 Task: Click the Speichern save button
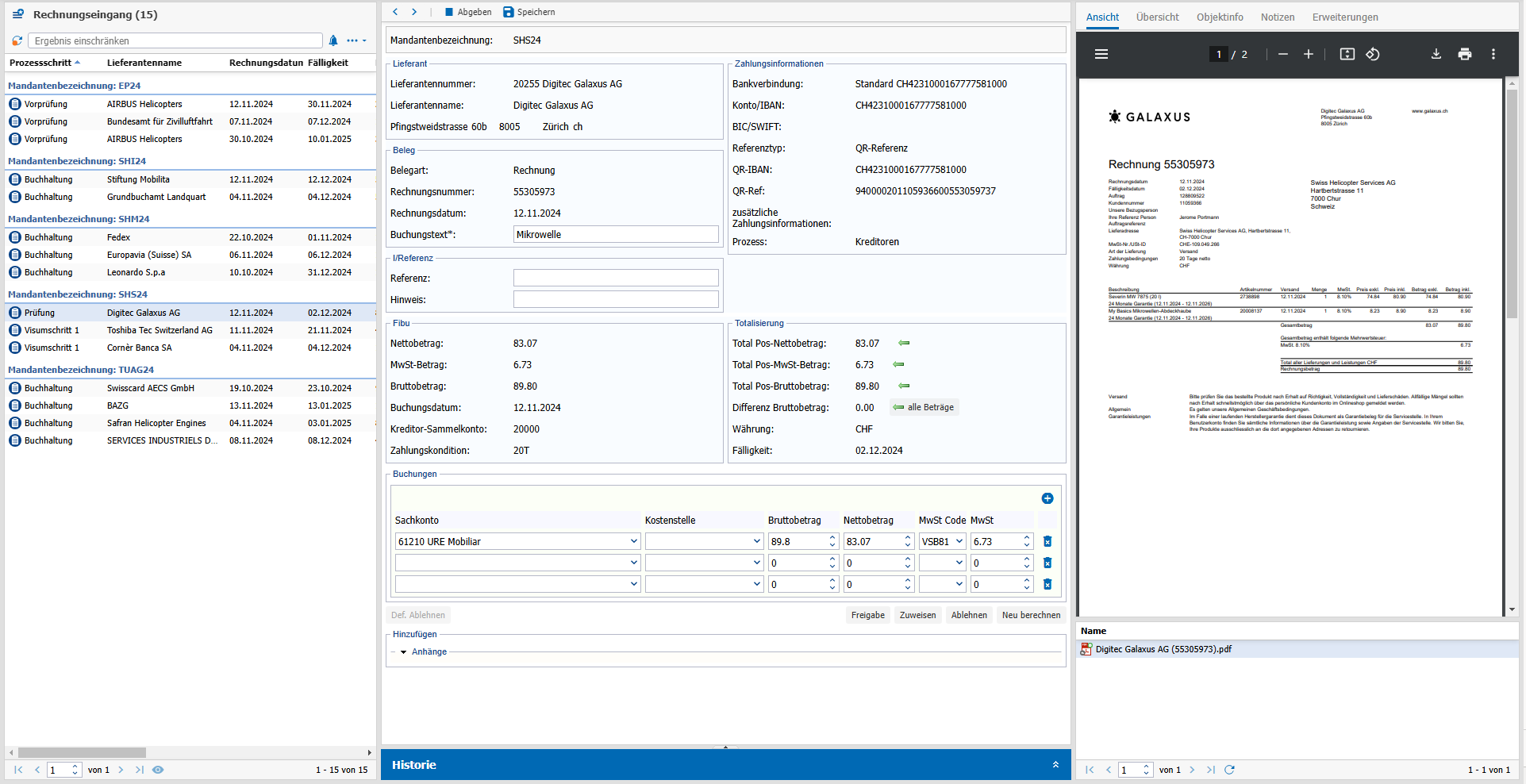pyautogui.click(x=529, y=12)
